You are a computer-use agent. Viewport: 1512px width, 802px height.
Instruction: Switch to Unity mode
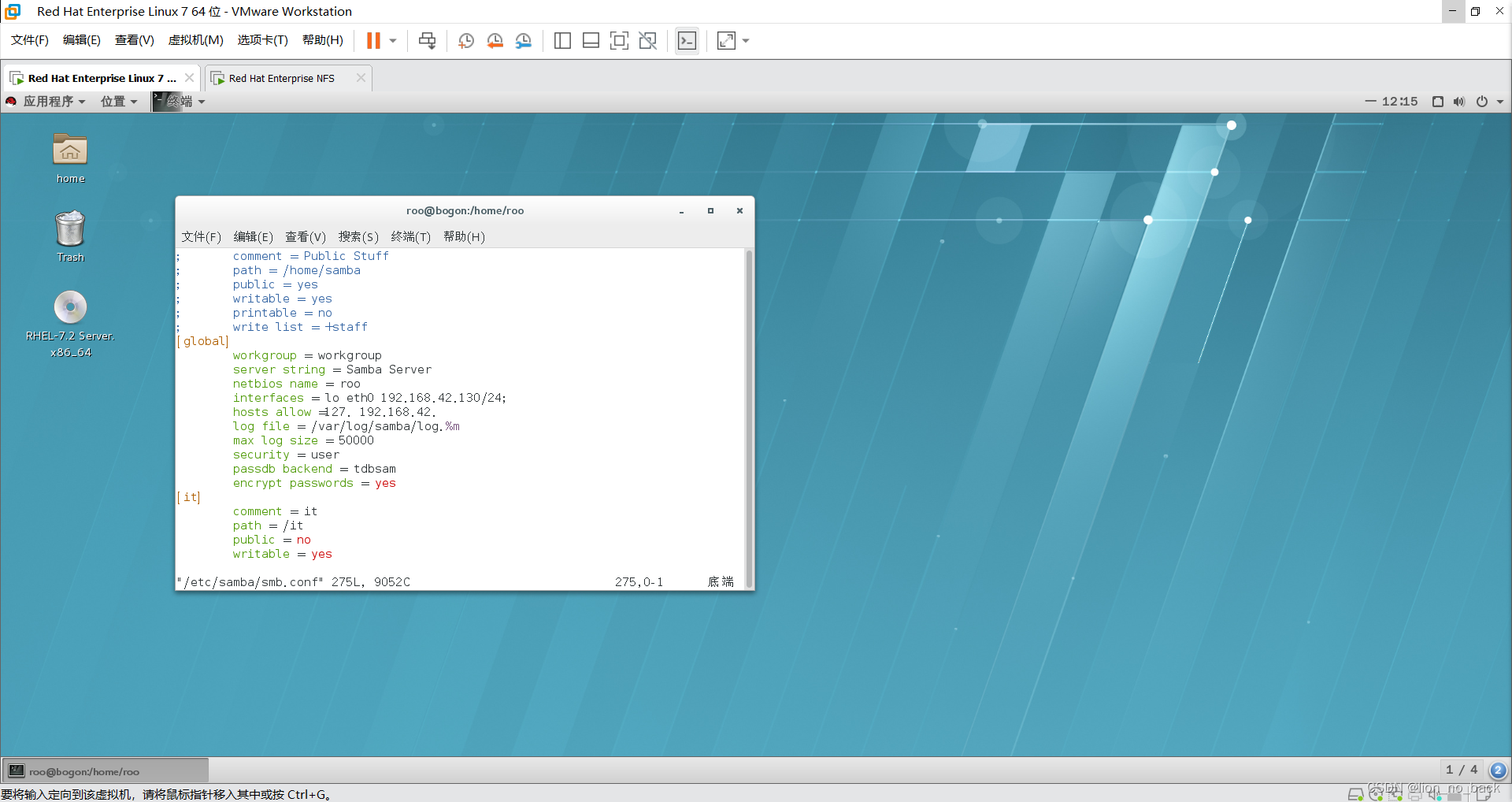click(x=647, y=40)
